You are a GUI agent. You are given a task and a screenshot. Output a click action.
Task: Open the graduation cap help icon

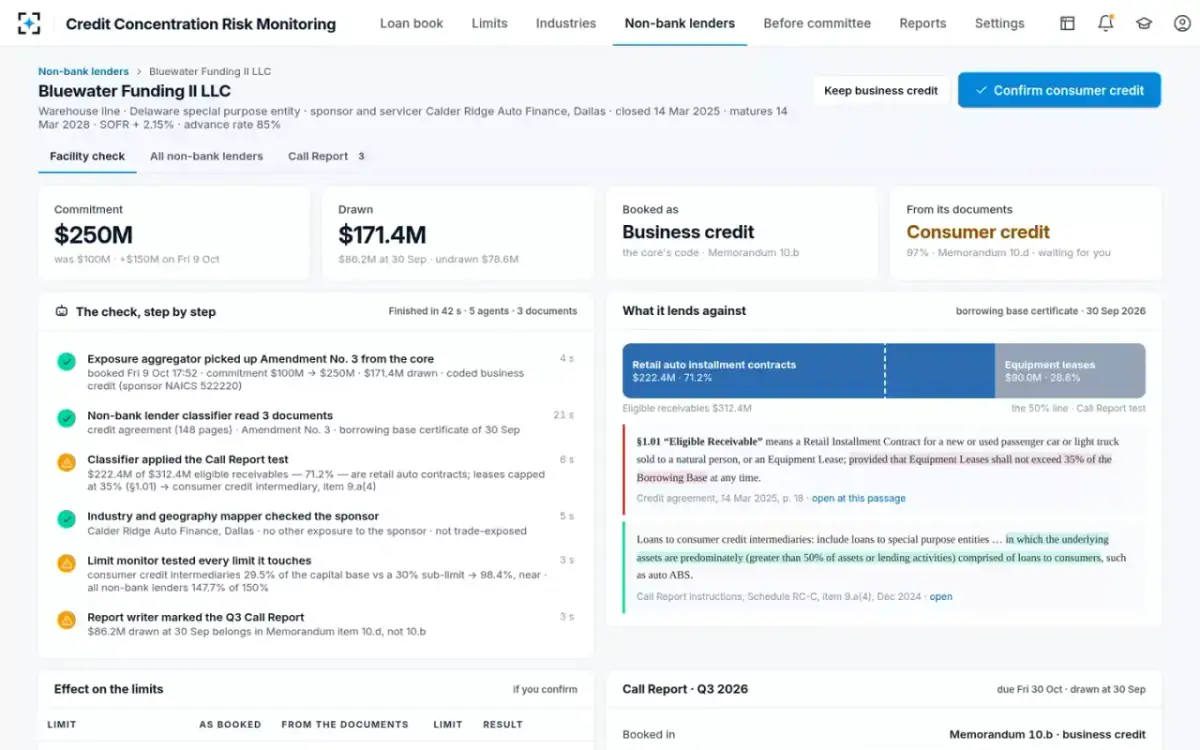point(1144,23)
